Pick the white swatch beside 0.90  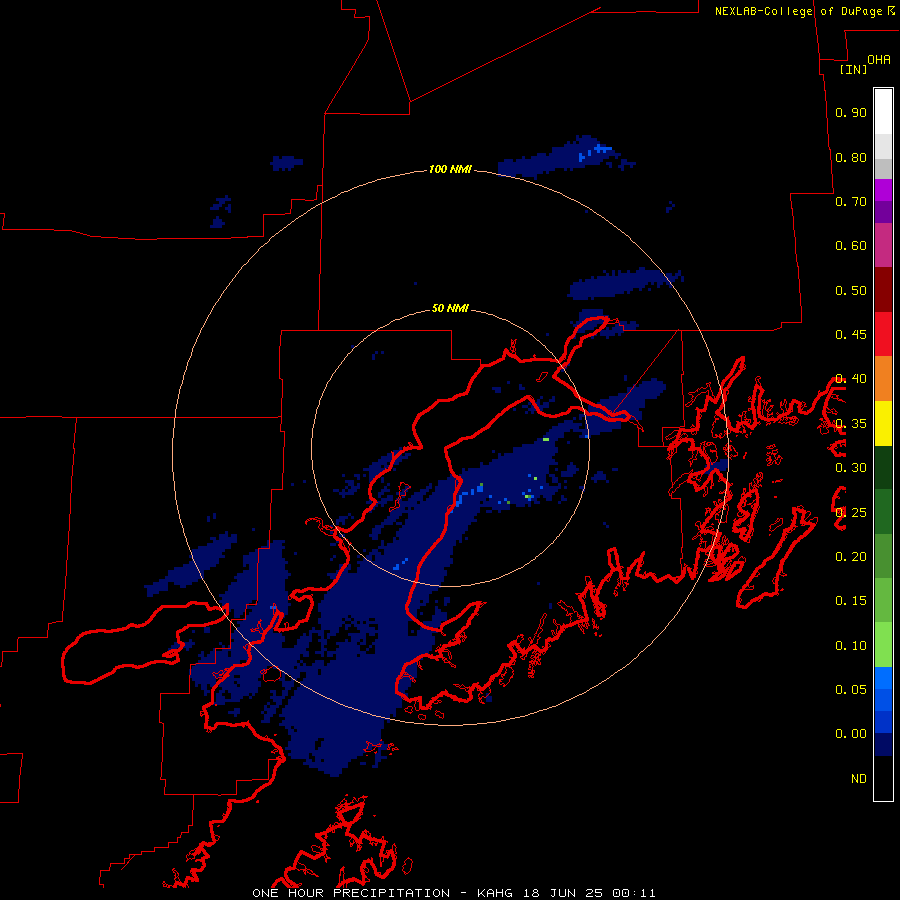tap(883, 112)
